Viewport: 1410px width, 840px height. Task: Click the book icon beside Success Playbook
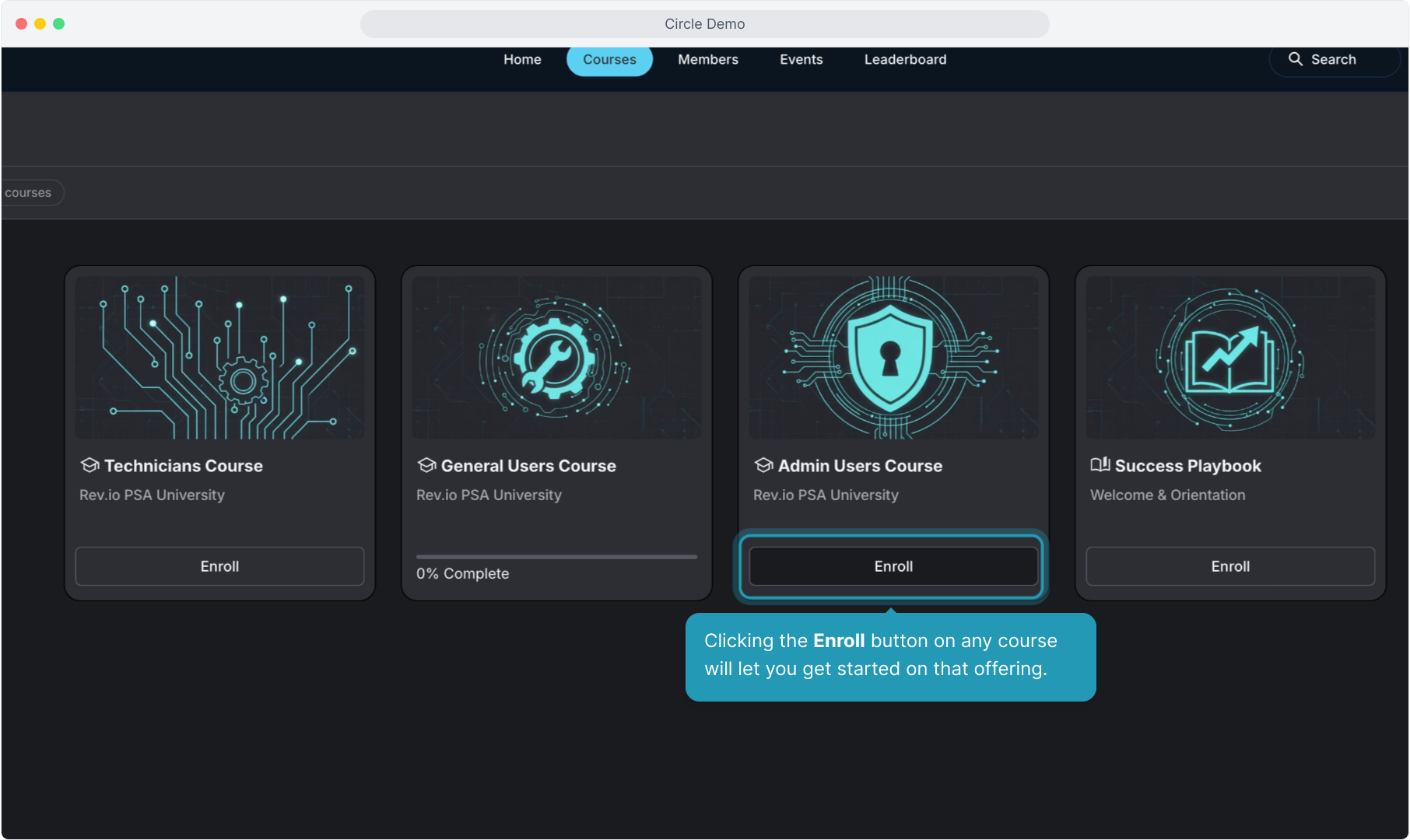click(x=1100, y=465)
